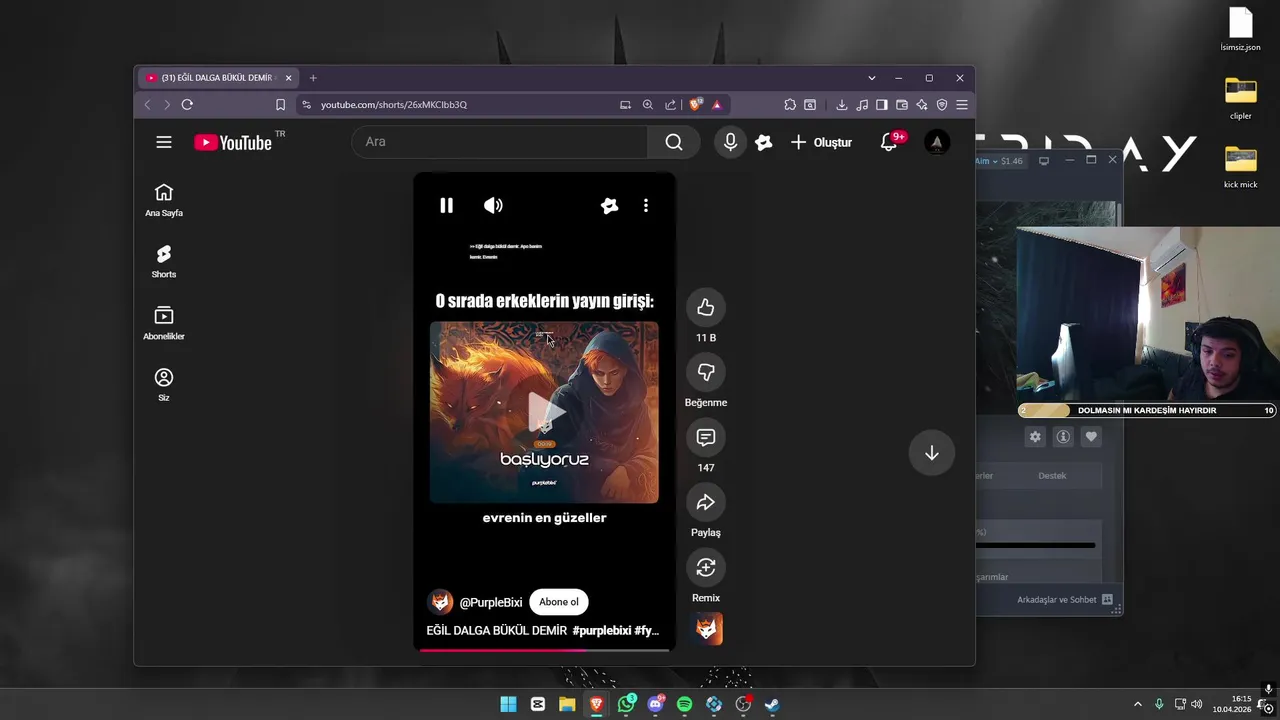1280x720 pixels.
Task: Share the short via Paylaş
Action: tap(706, 502)
